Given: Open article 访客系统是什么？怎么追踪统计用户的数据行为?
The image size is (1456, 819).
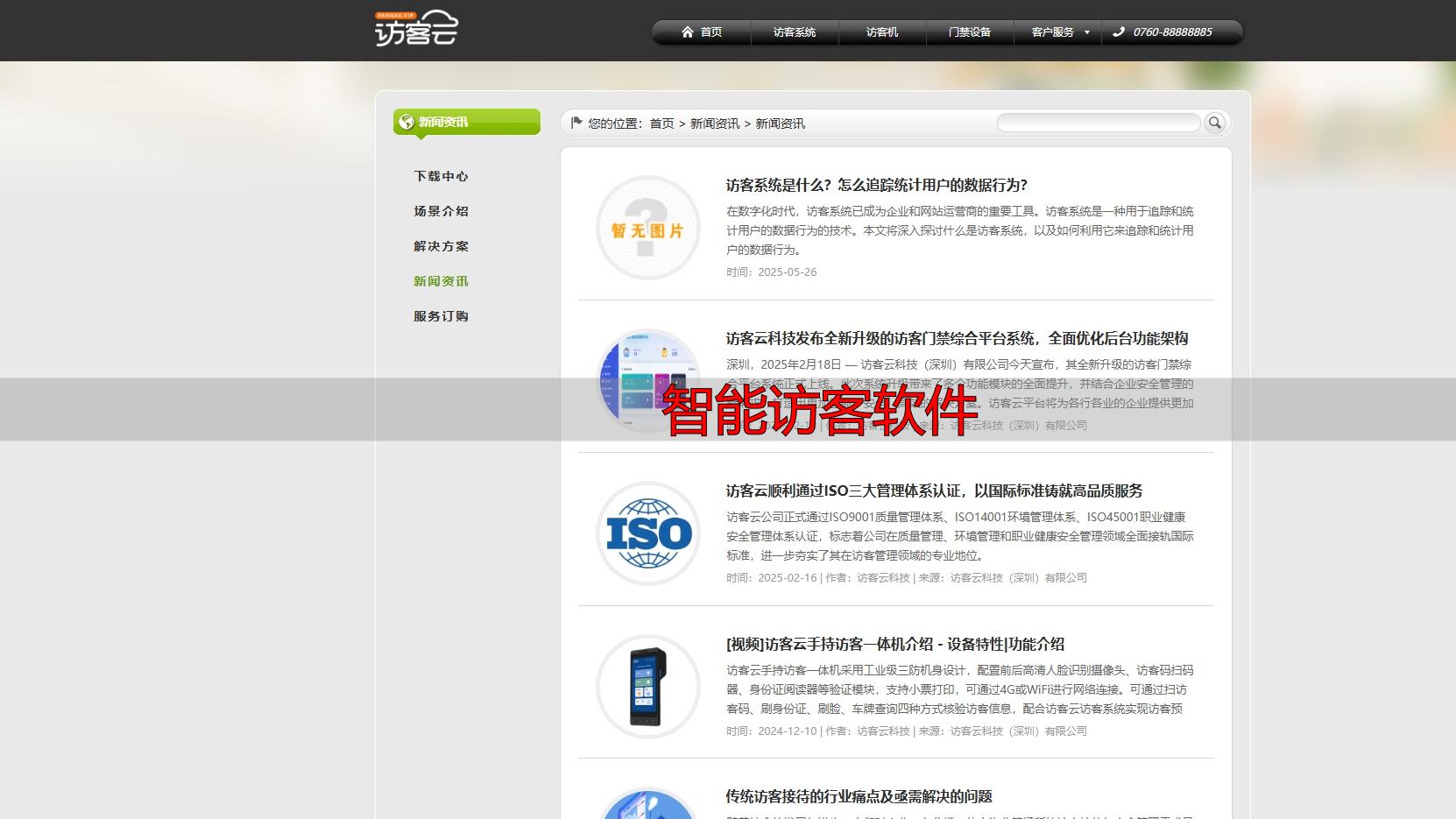Looking at the screenshot, I should pyautogui.click(x=875, y=186).
